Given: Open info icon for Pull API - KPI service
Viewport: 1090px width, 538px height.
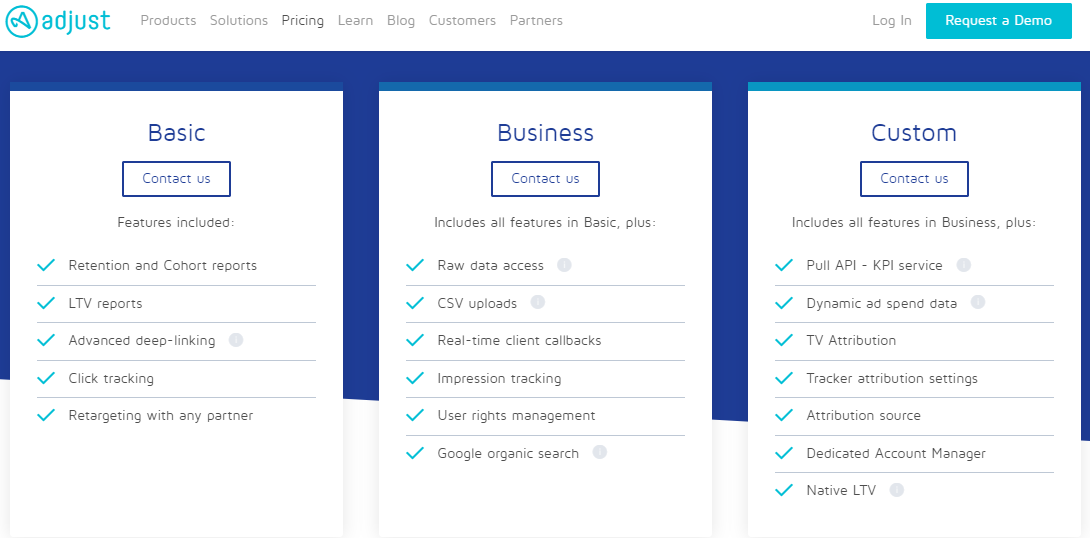Looking at the screenshot, I should click(x=963, y=265).
